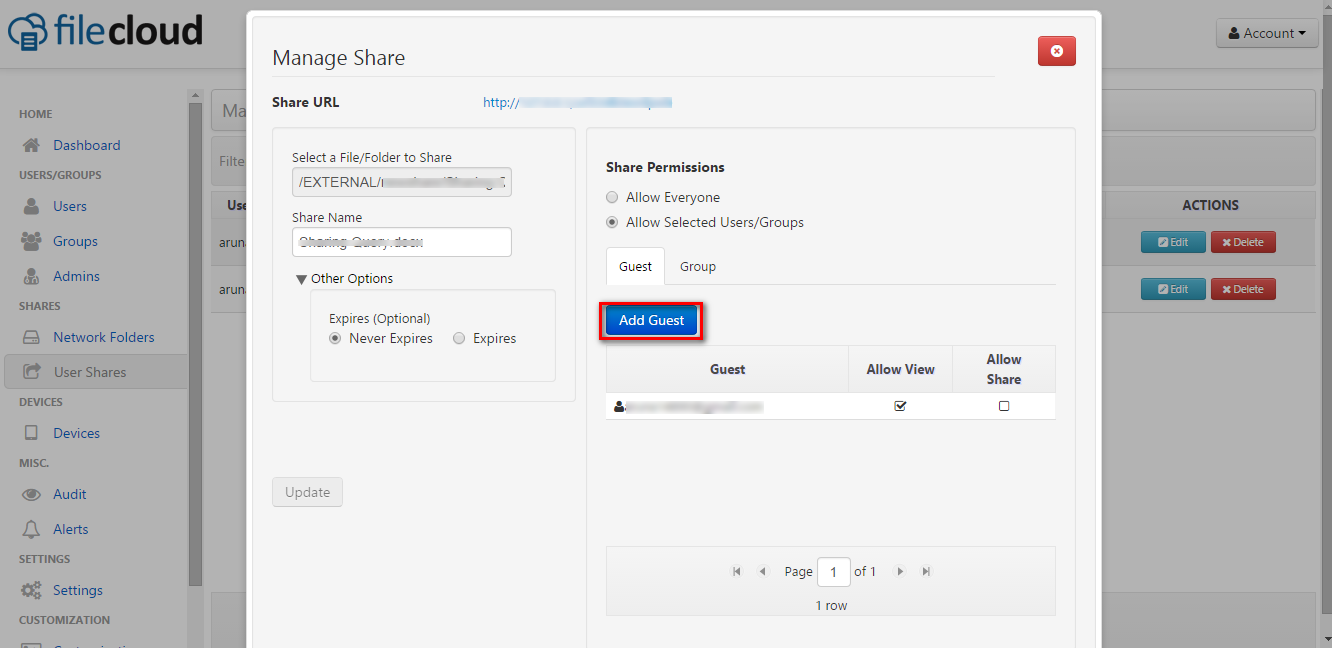The width and height of the screenshot is (1332, 648).
Task: Click the Audit eye icon
Action: (x=31, y=494)
